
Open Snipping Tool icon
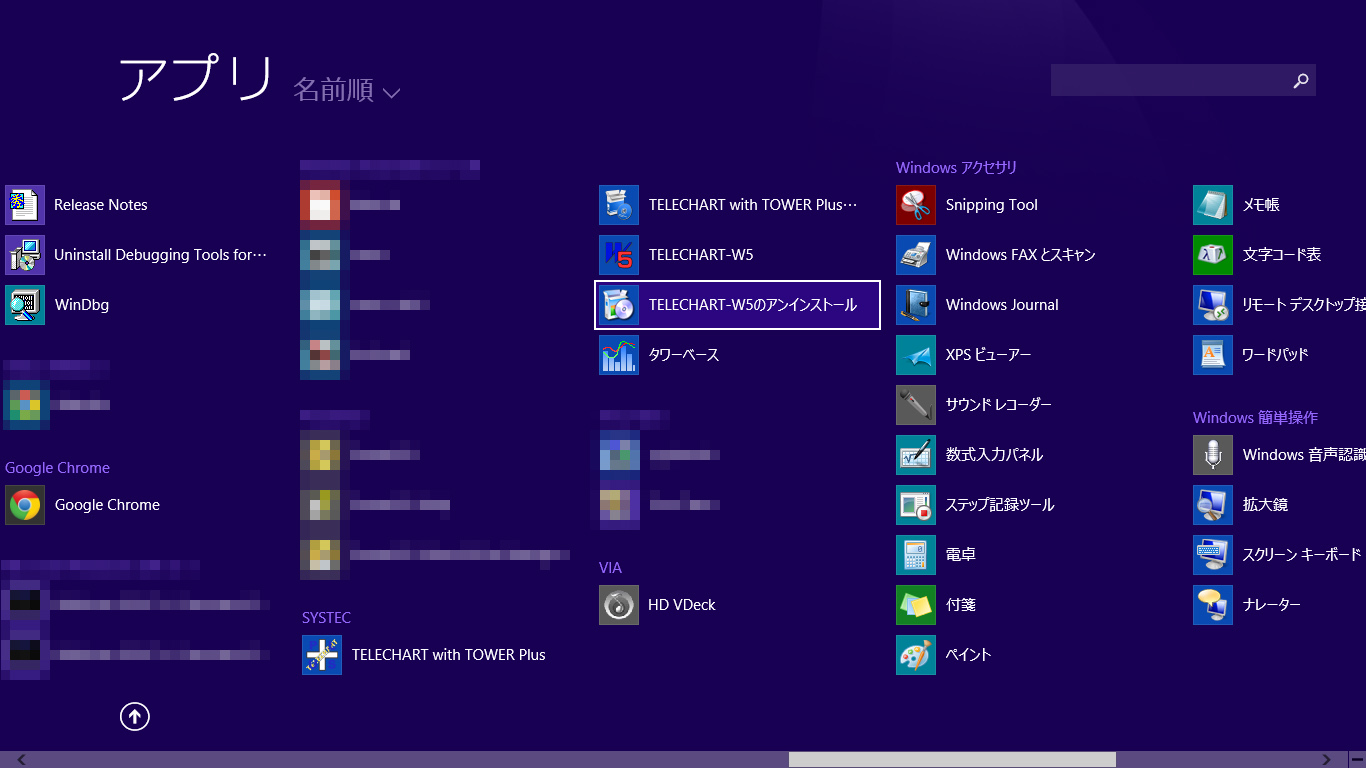[916, 205]
